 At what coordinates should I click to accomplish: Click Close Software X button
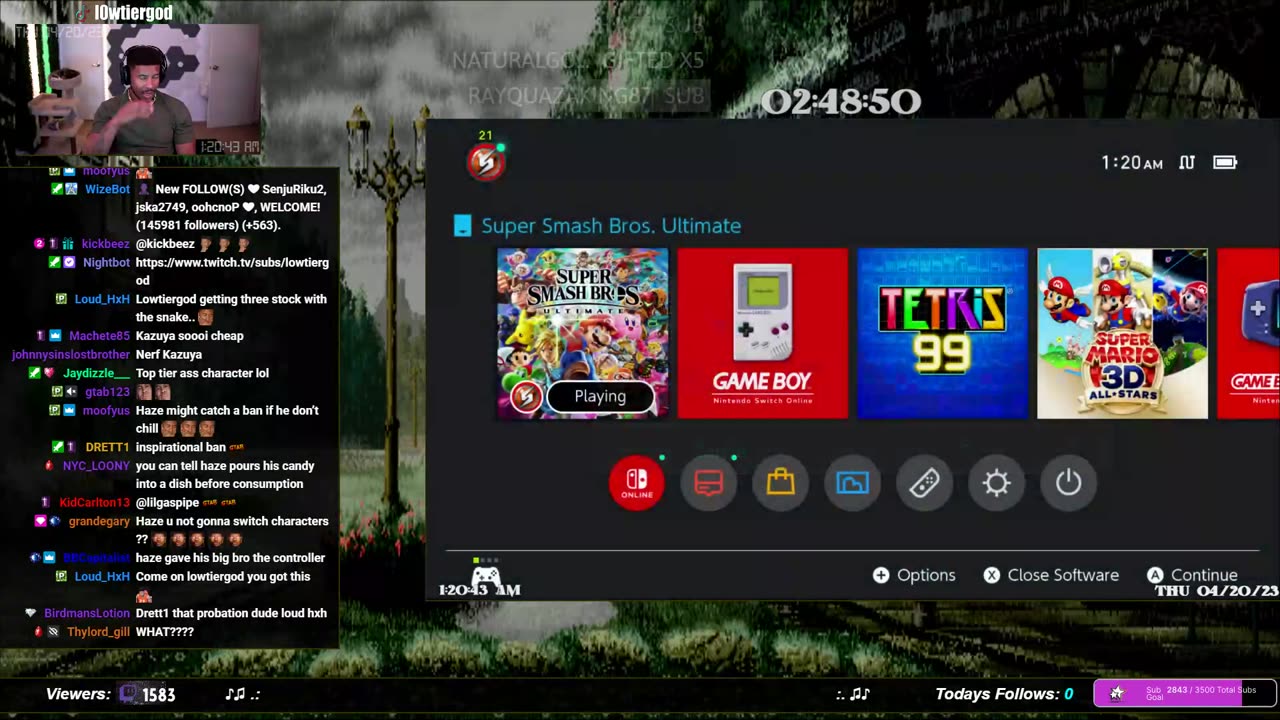[1051, 575]
